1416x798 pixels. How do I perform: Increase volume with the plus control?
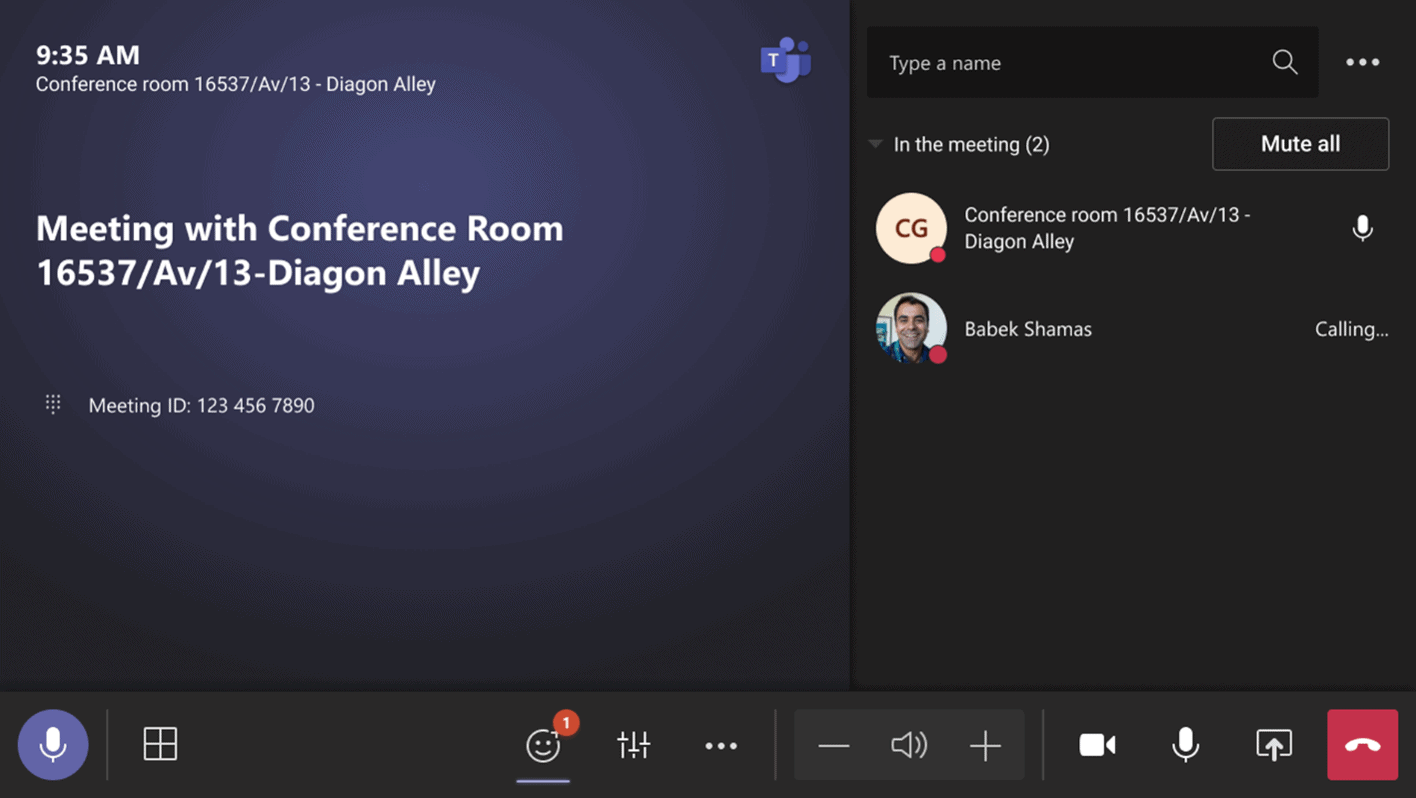point(985,745)
